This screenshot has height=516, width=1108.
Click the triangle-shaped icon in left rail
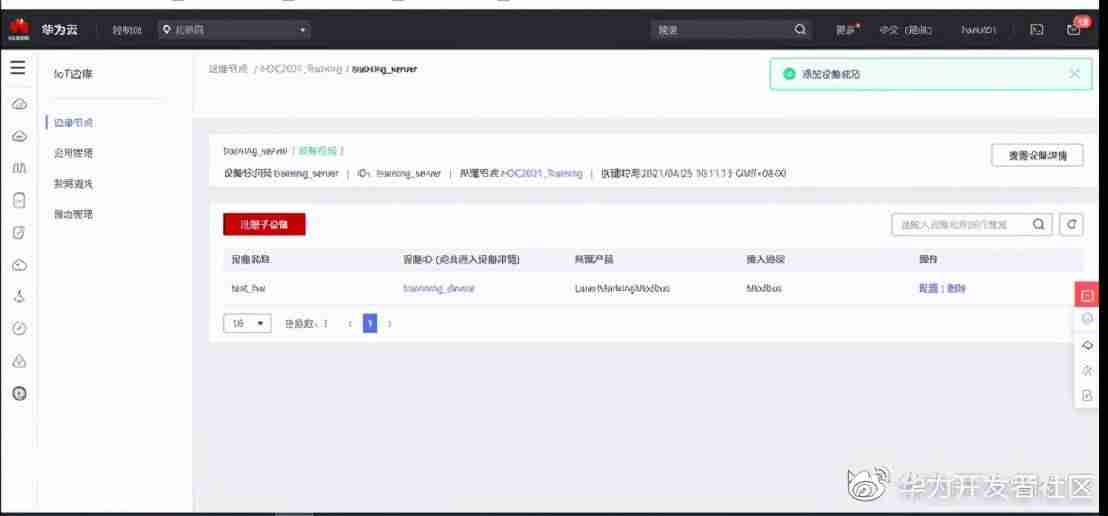click(x=20, y=361)
